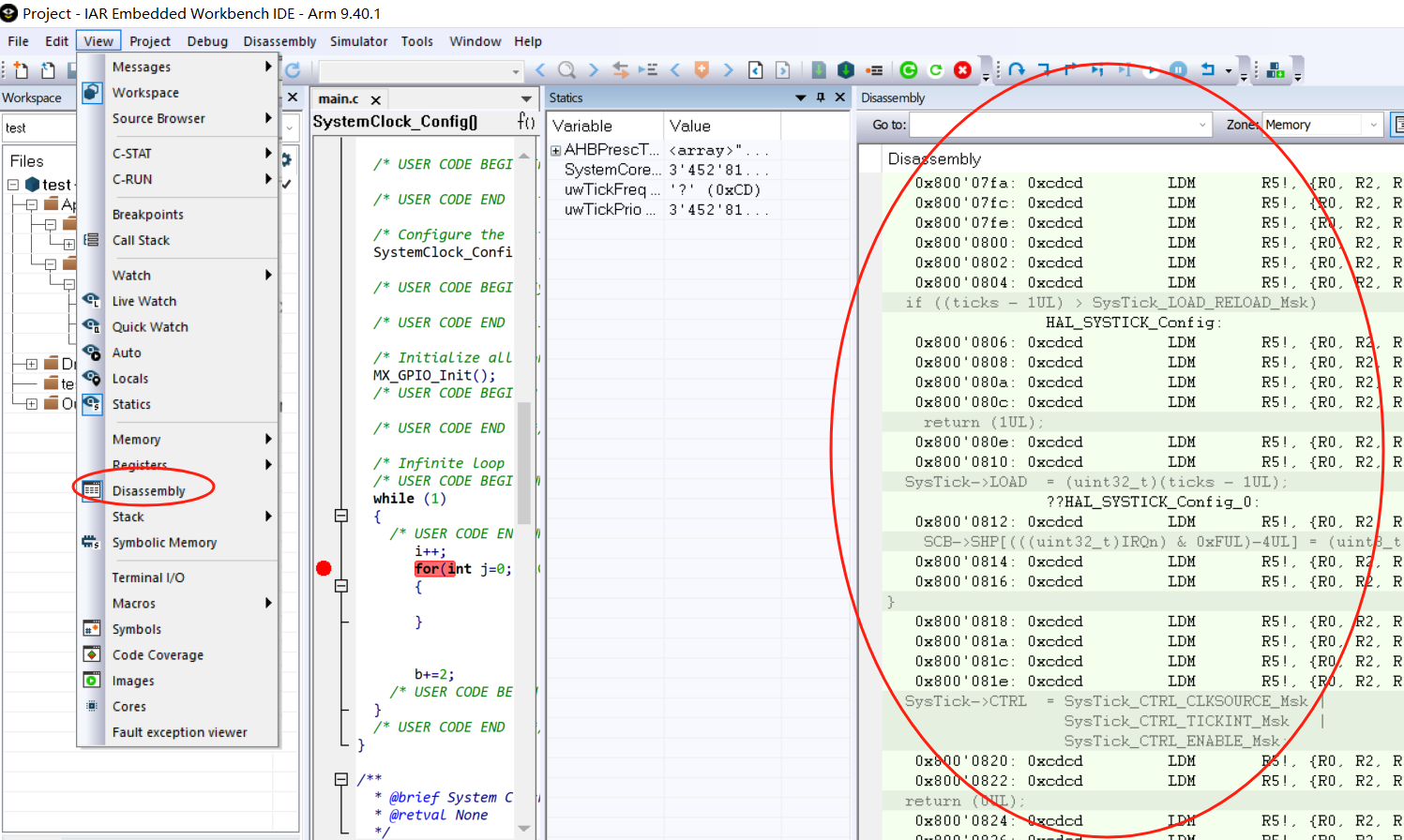
Task: Click the Reset debug icon
Action: [1207, 69]
